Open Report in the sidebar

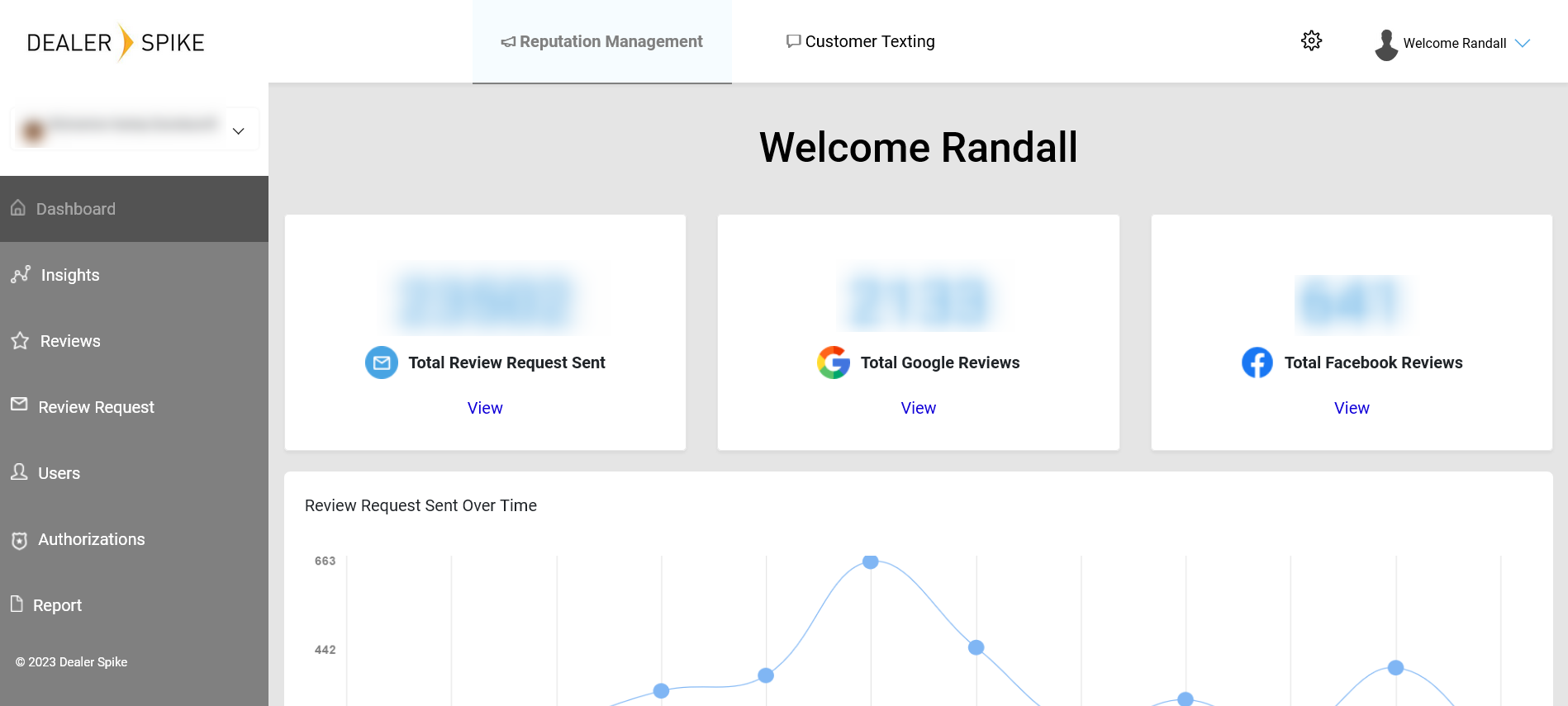pyautogui.click(x=134, y=605)
